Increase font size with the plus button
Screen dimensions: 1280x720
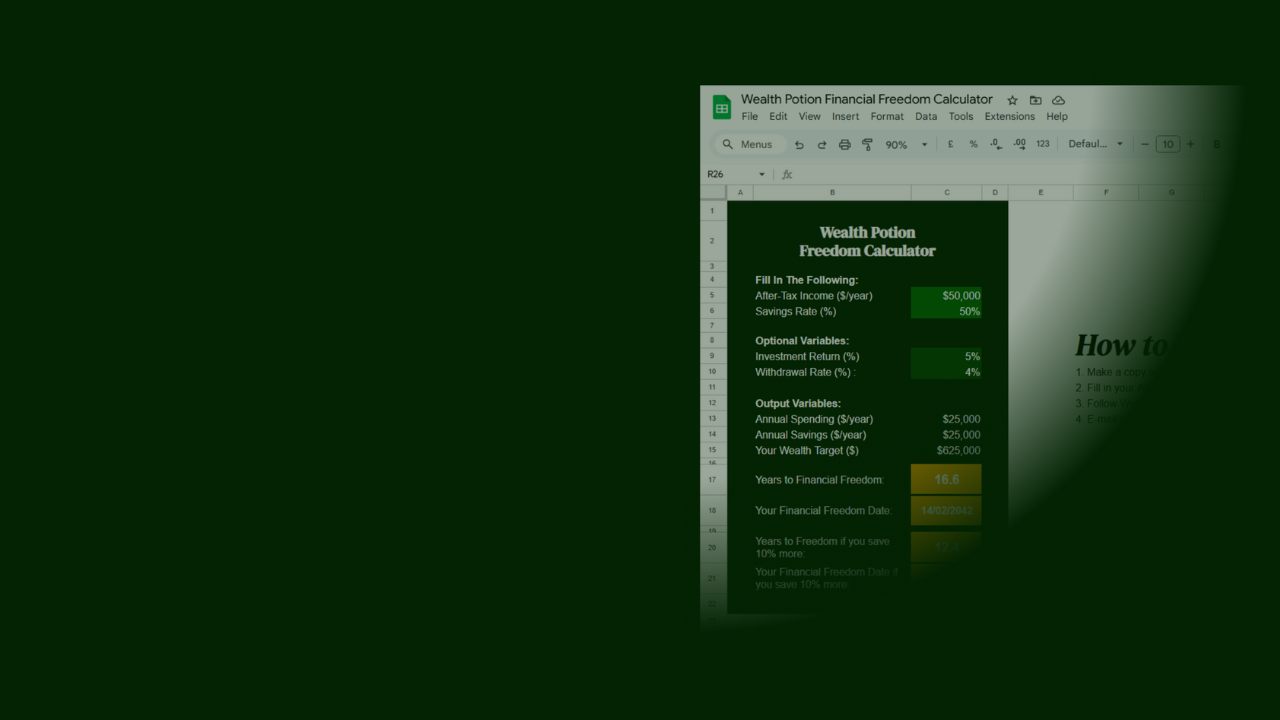coord(1190,144)
